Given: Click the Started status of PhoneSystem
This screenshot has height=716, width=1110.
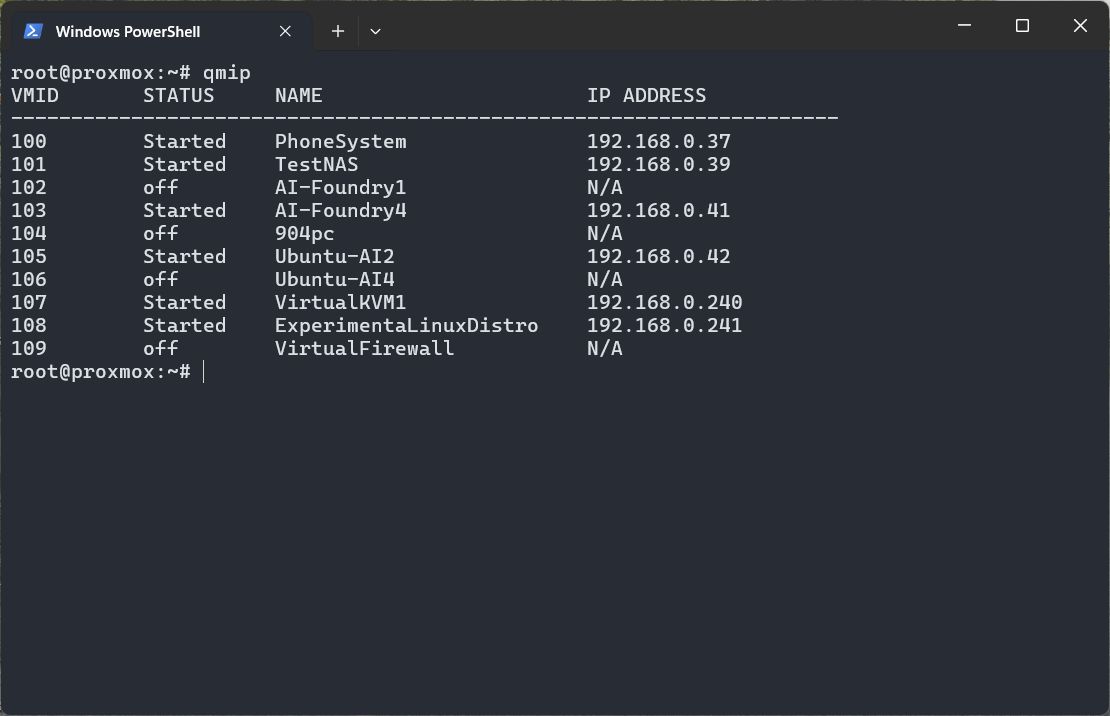Looking at the screenshot, I should tap(185, 142).
